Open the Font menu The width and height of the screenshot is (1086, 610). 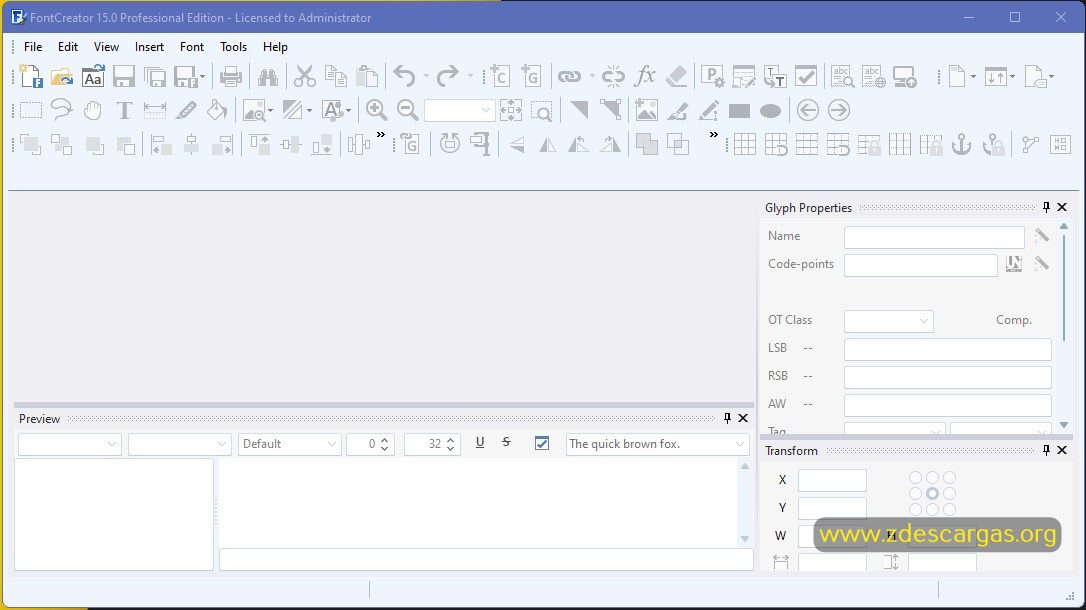coord(192,47)
